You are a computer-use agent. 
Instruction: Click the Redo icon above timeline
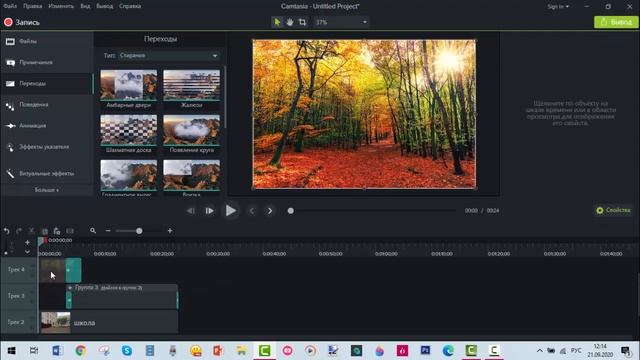(19, 231)
